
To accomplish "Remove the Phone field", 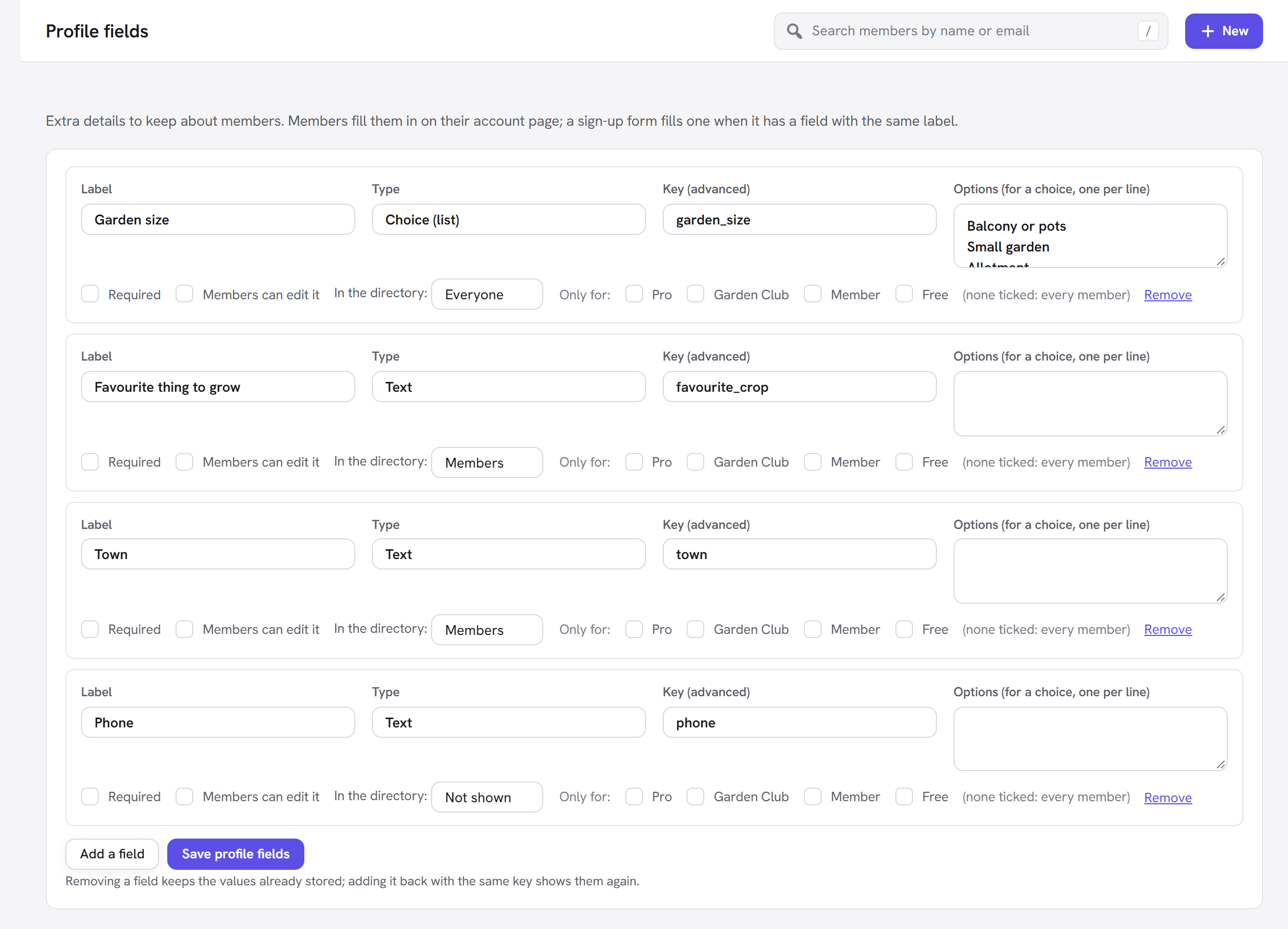I will point(1168,797).
